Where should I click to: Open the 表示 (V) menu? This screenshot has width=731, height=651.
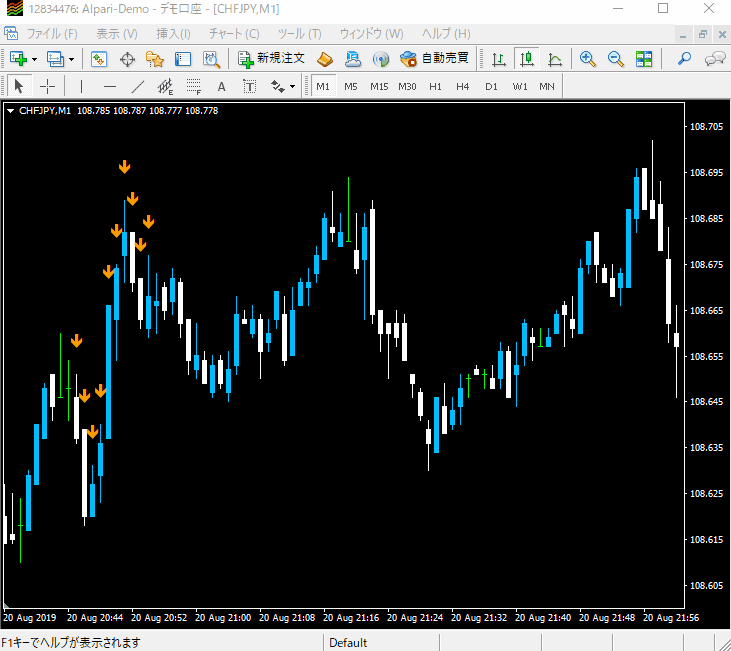[117, 34]
